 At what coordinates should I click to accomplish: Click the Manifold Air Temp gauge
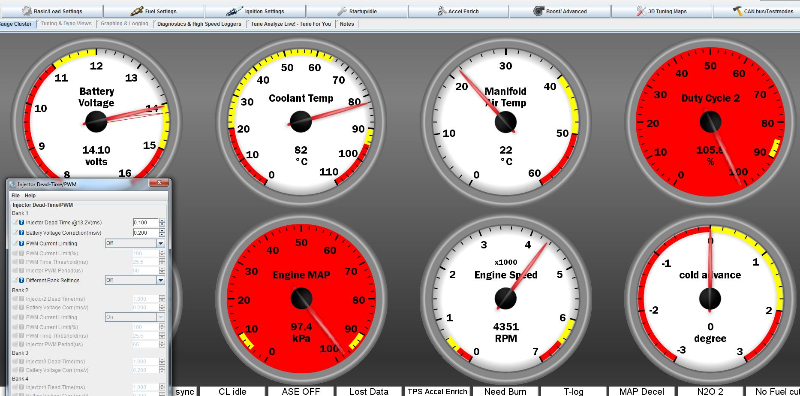coord(506,121)
